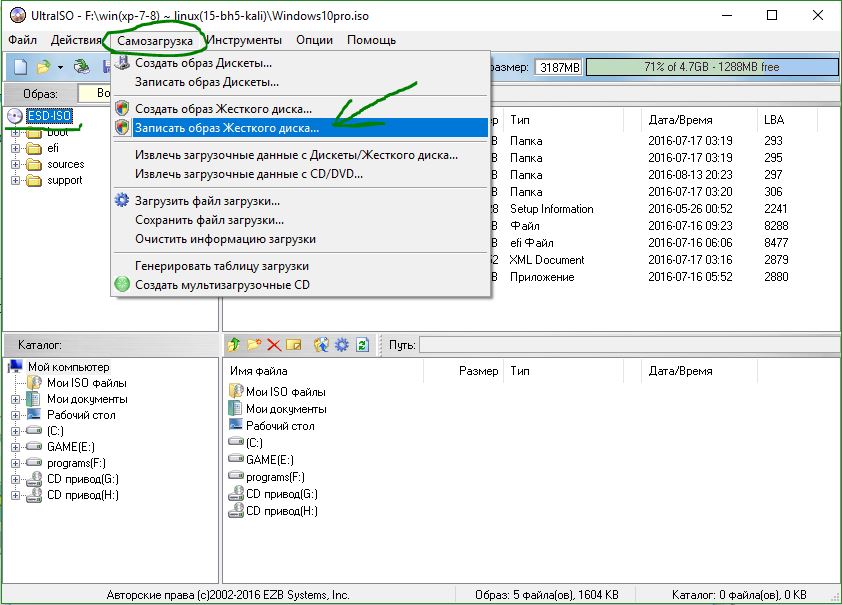Screen dimensions: 842x605
Task: Click the floppy icon beside Создать образ Дискеты
Action: [x=123, y=62]
